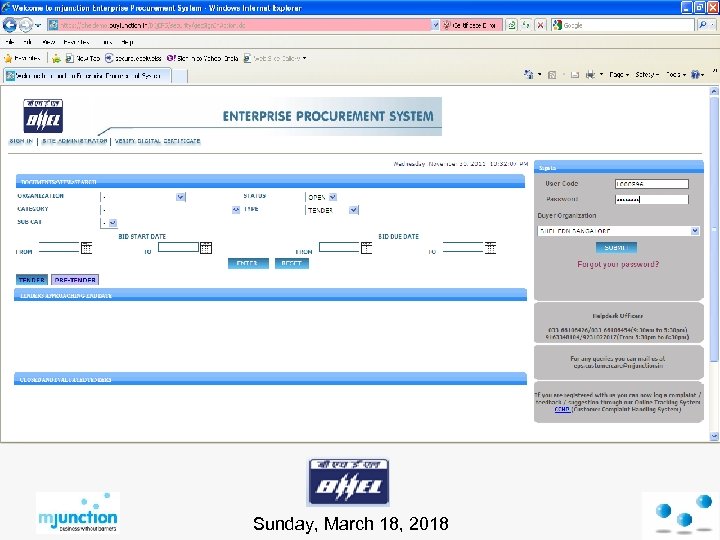Click the Bid Start Date To field
720x540 pixels.
(x=178, y=247)
